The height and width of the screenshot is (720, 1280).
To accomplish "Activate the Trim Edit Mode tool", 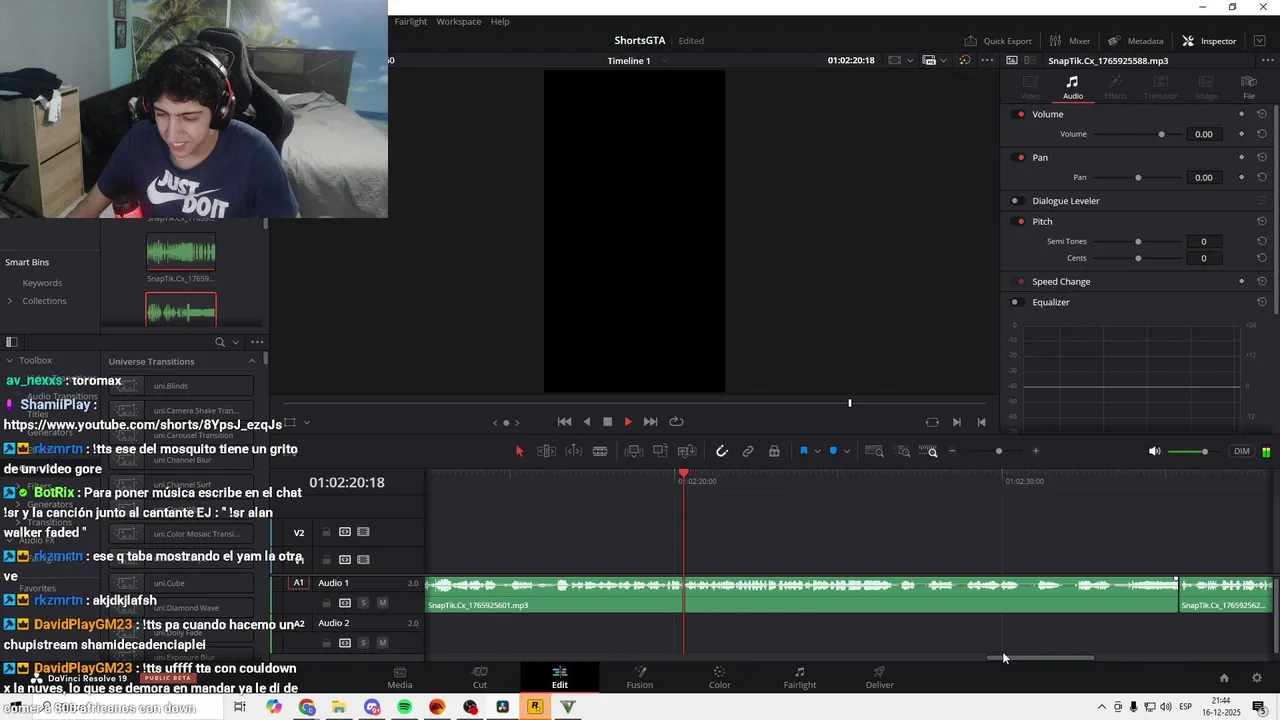I will [x=546, y=452].
